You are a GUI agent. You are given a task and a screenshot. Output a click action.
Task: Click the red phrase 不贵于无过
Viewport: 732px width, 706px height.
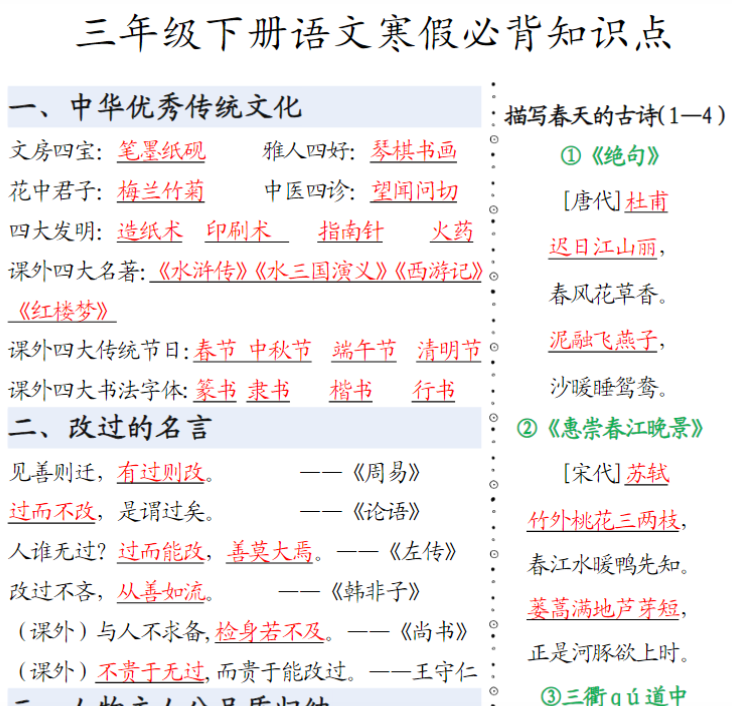point(151,672)
